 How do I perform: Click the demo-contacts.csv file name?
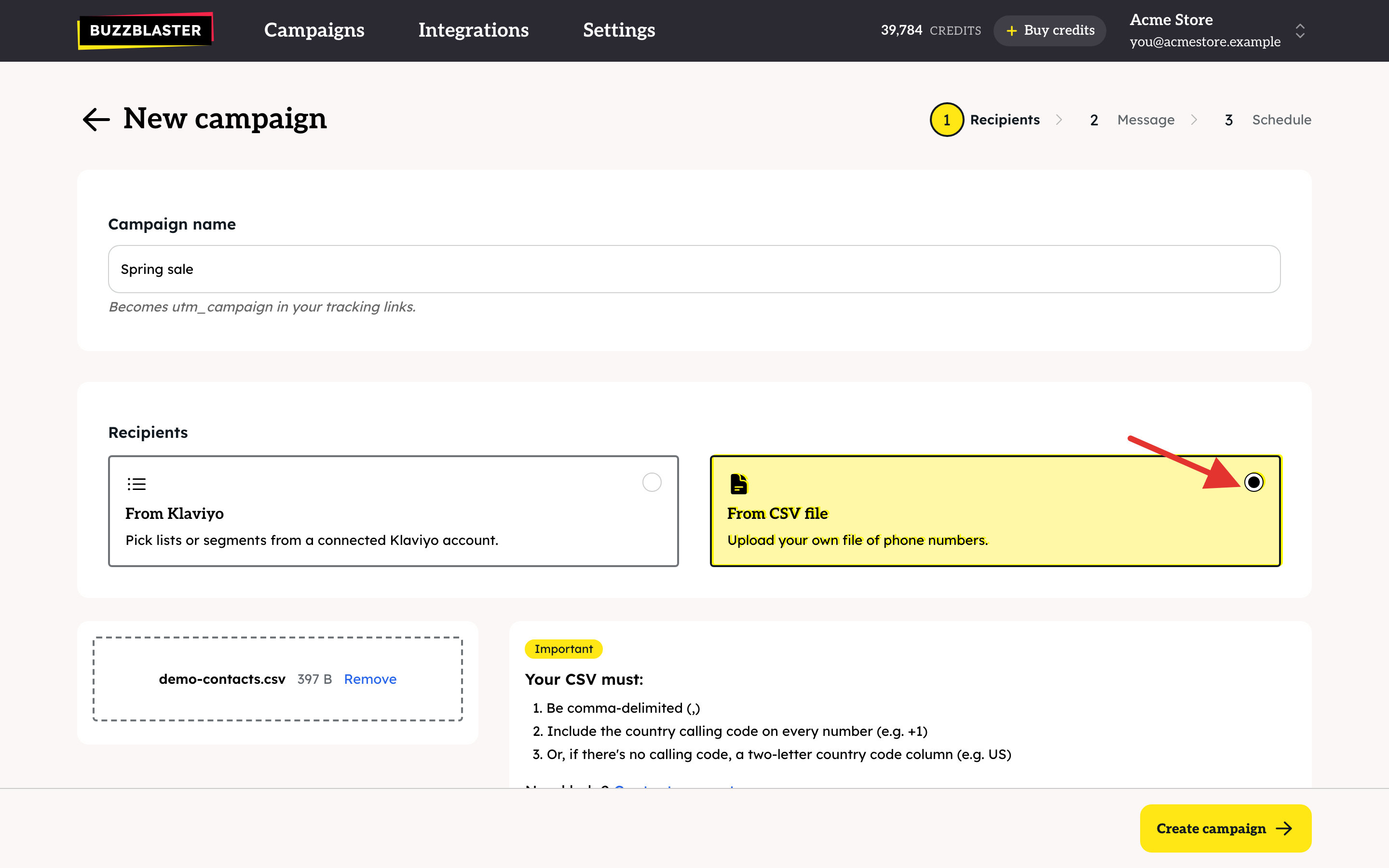pos(222,679)
